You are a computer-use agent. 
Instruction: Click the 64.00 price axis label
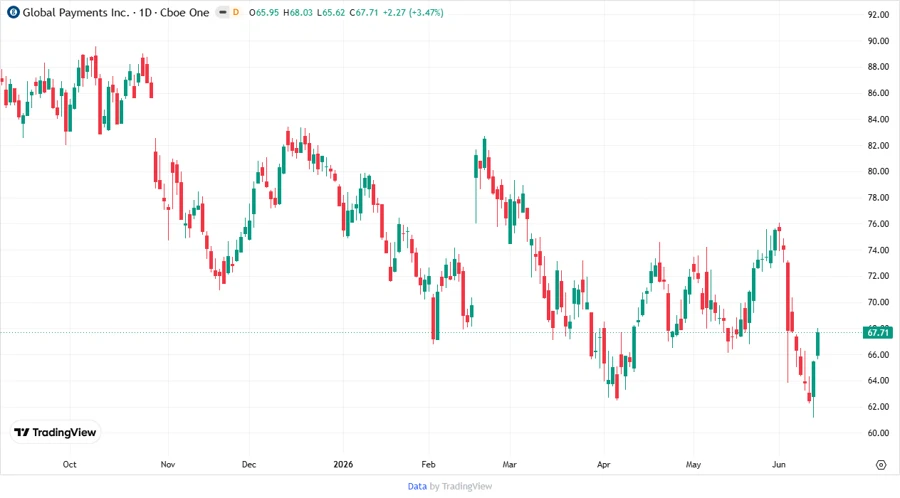pos(878,381)
